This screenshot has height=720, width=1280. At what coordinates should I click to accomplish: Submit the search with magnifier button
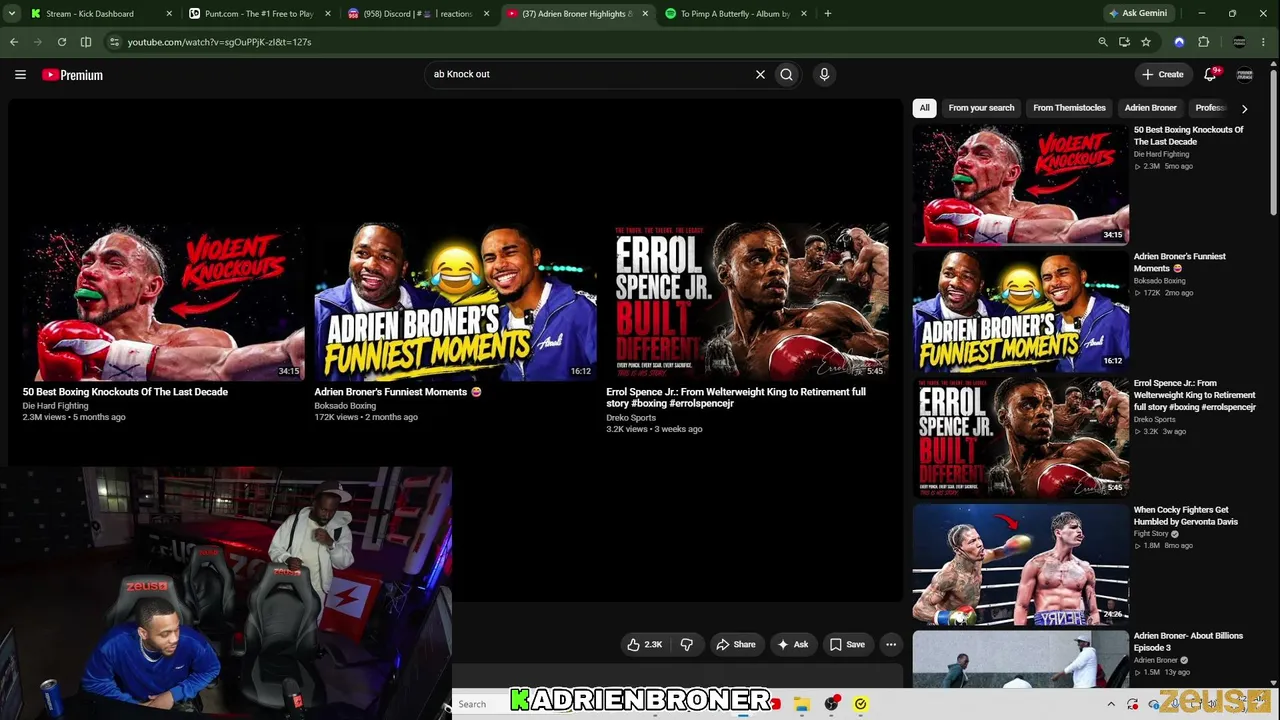[787, 74]
